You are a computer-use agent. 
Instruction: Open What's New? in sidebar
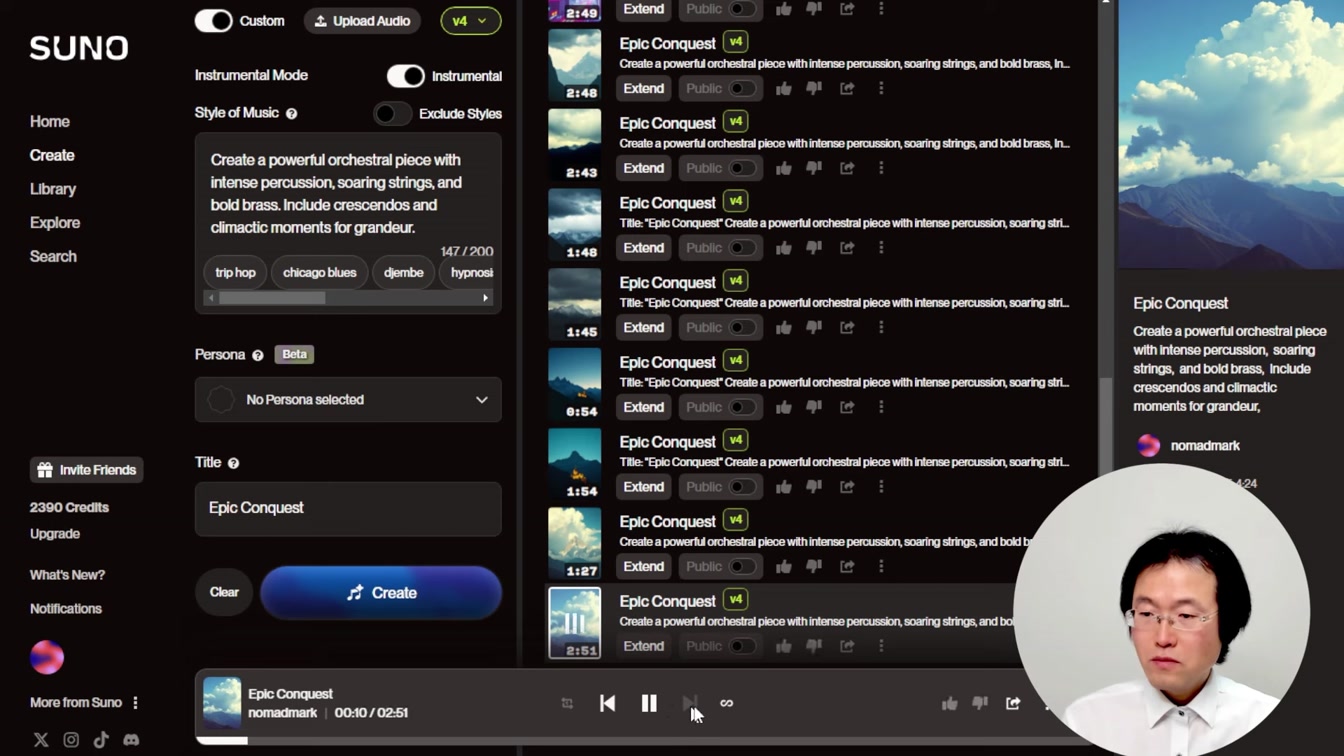pos(67,575)
